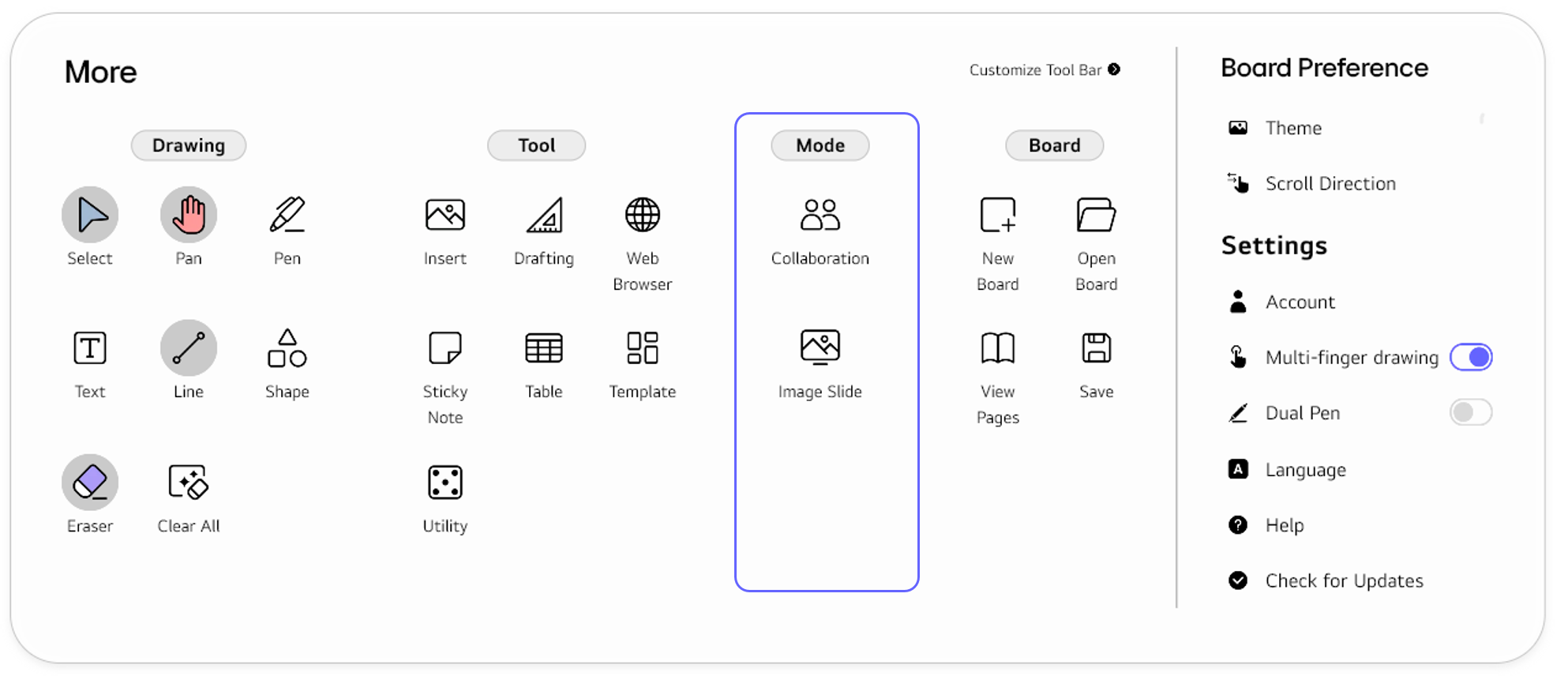Click the Customize Tool Bar arrow icon

[x=1114, y=69]
